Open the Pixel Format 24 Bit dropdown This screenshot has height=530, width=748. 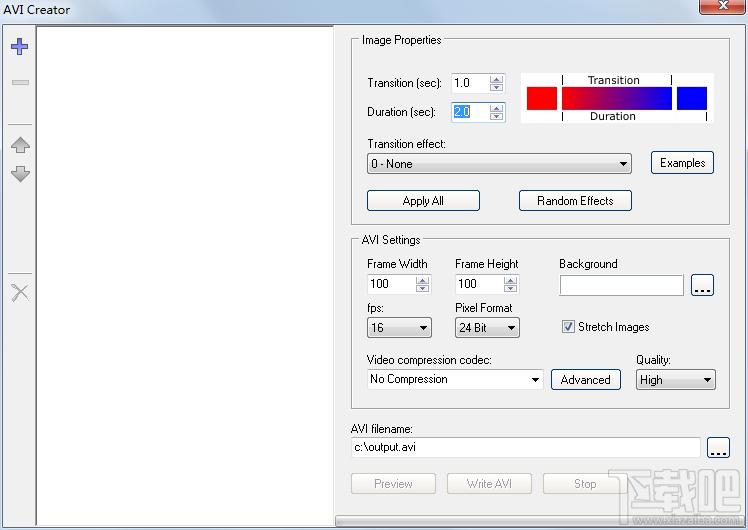[x=487, y=328]
